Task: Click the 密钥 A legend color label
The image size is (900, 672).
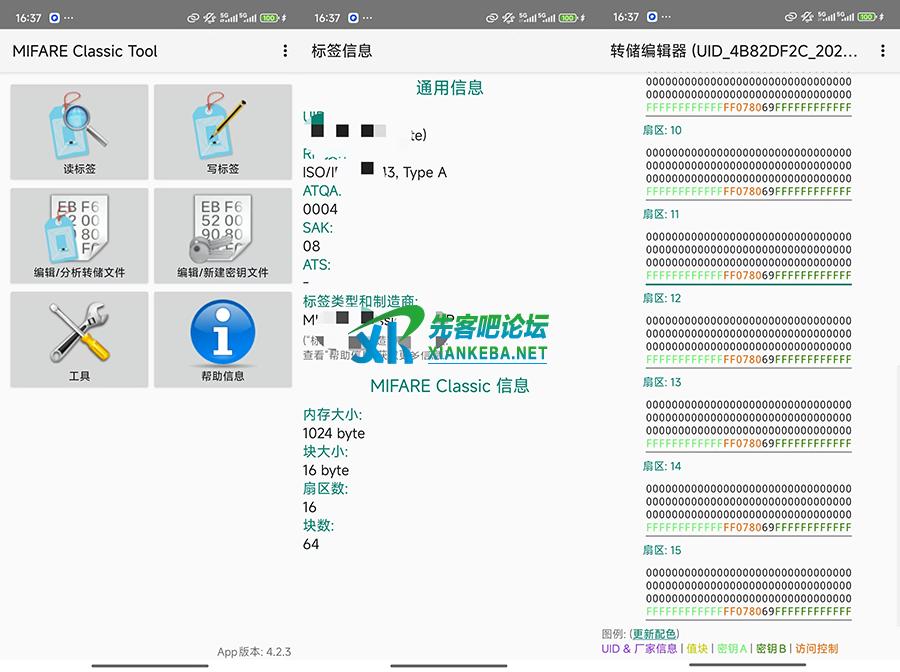Action: [x=732, y=649]
